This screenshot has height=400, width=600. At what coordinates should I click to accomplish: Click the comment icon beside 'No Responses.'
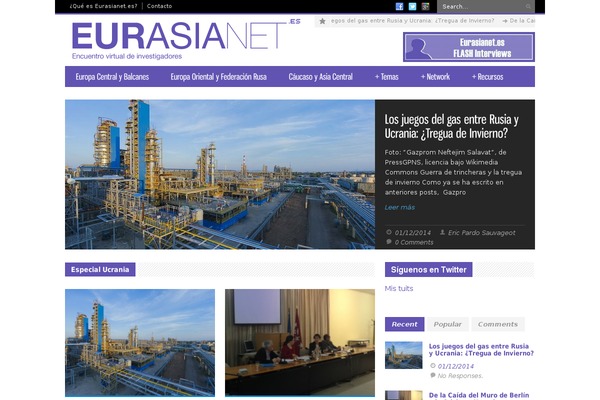coord(433,376)
